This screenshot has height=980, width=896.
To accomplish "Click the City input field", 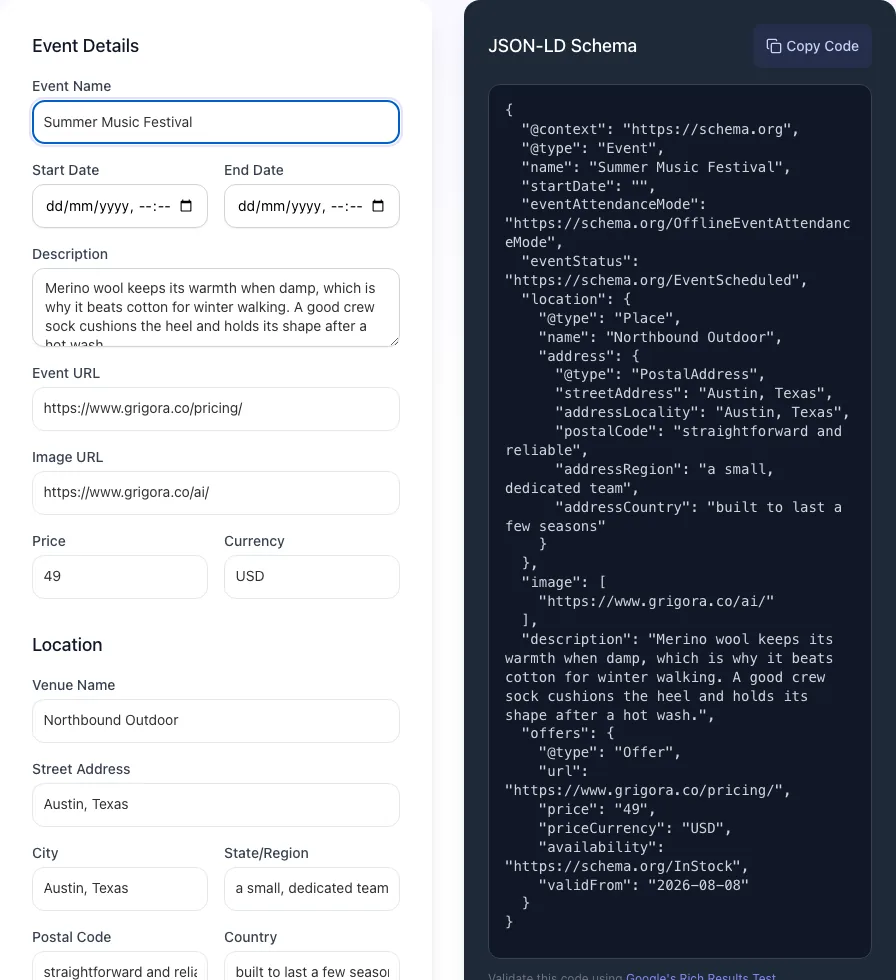I will [x=120, y=889].
